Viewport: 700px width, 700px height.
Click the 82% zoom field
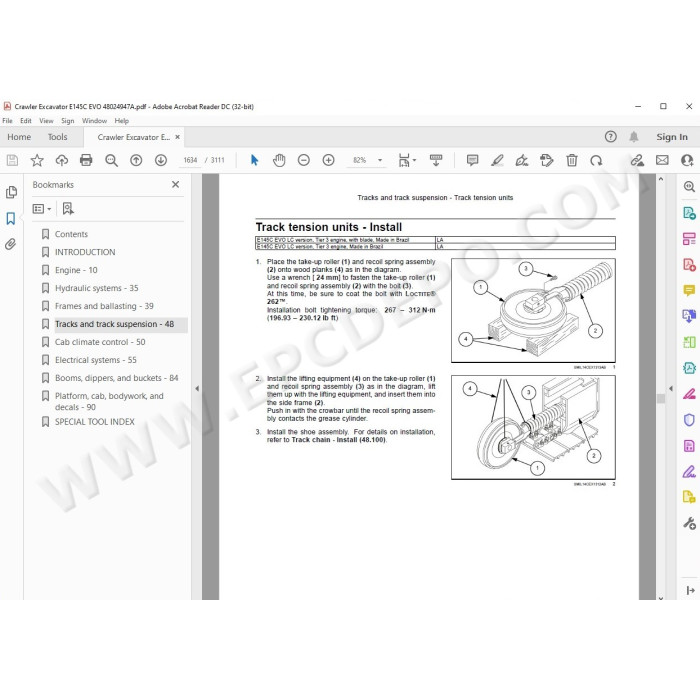tap(359, 160)
